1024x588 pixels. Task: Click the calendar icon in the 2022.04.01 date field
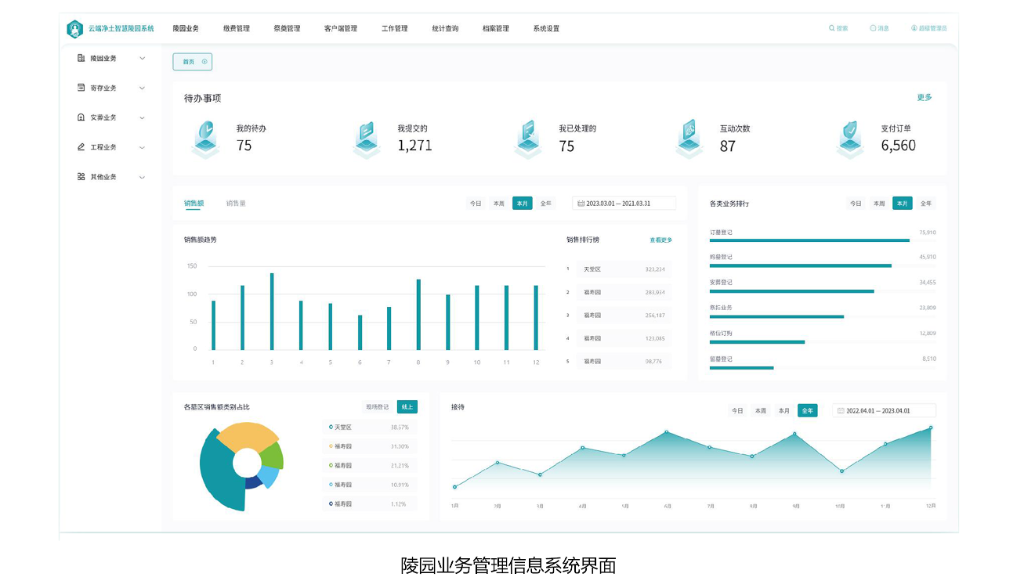[x=841, y=411]
